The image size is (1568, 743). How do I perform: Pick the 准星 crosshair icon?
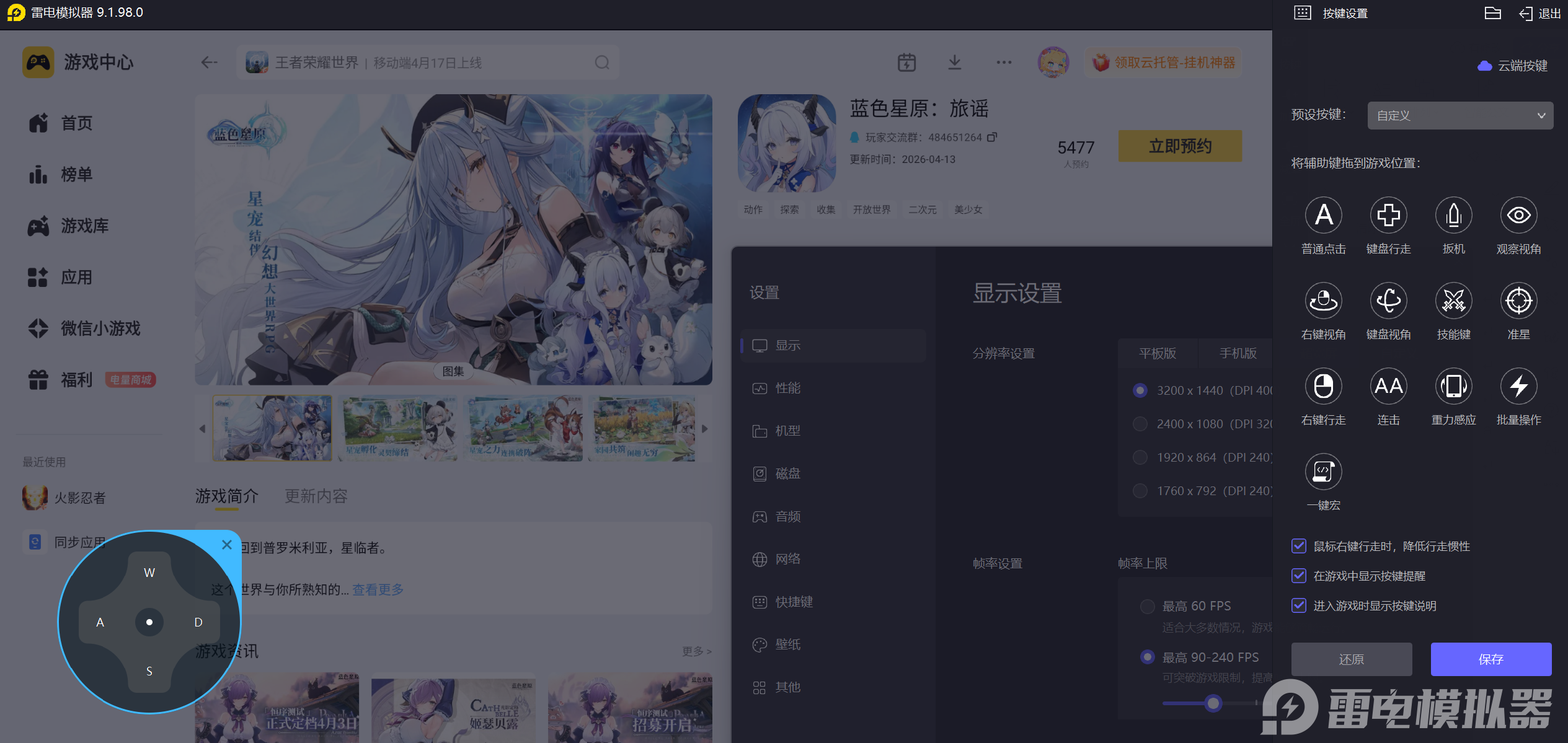pos(1518,301)
